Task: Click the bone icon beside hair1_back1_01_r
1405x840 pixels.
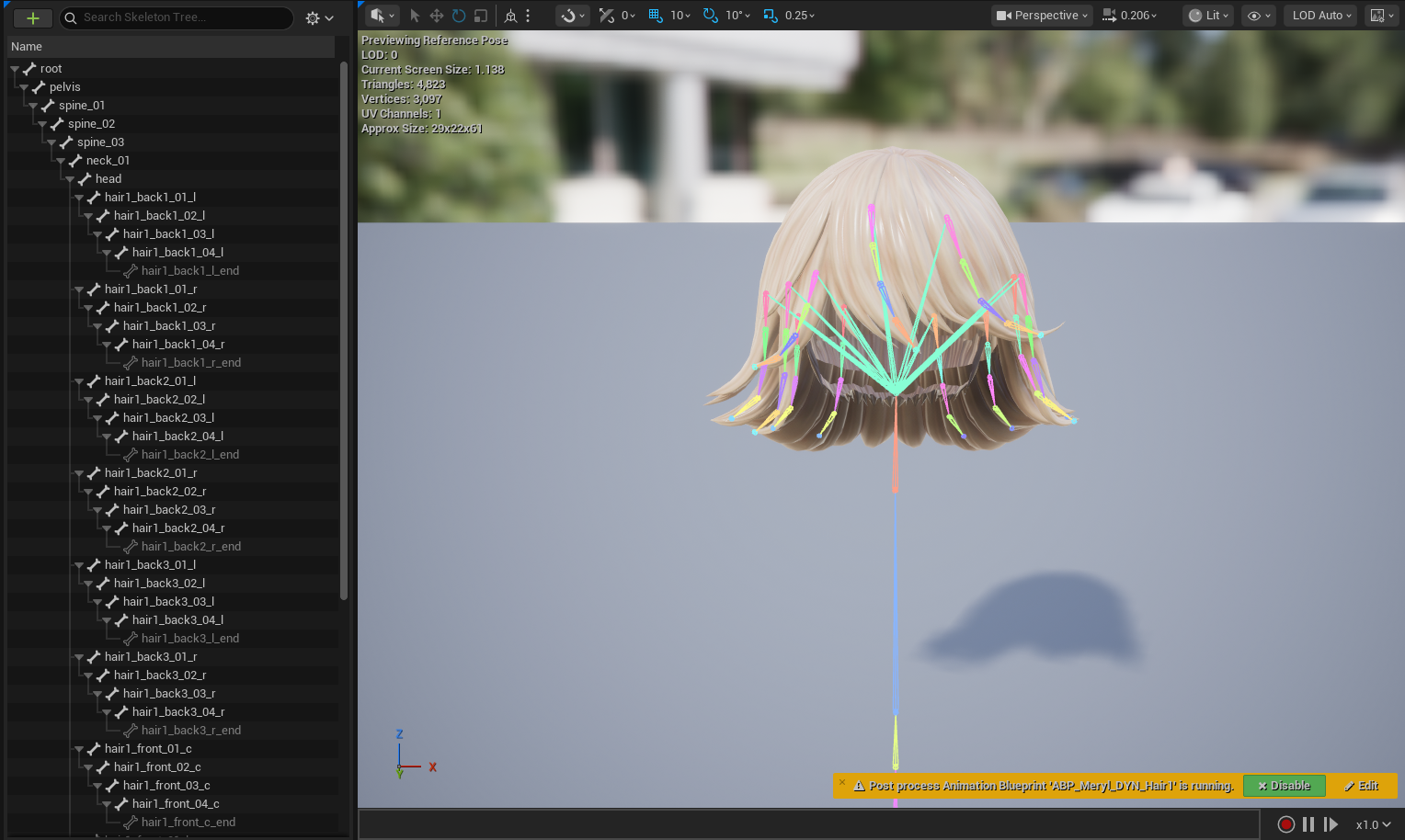Action: click(x=94, y=289)
